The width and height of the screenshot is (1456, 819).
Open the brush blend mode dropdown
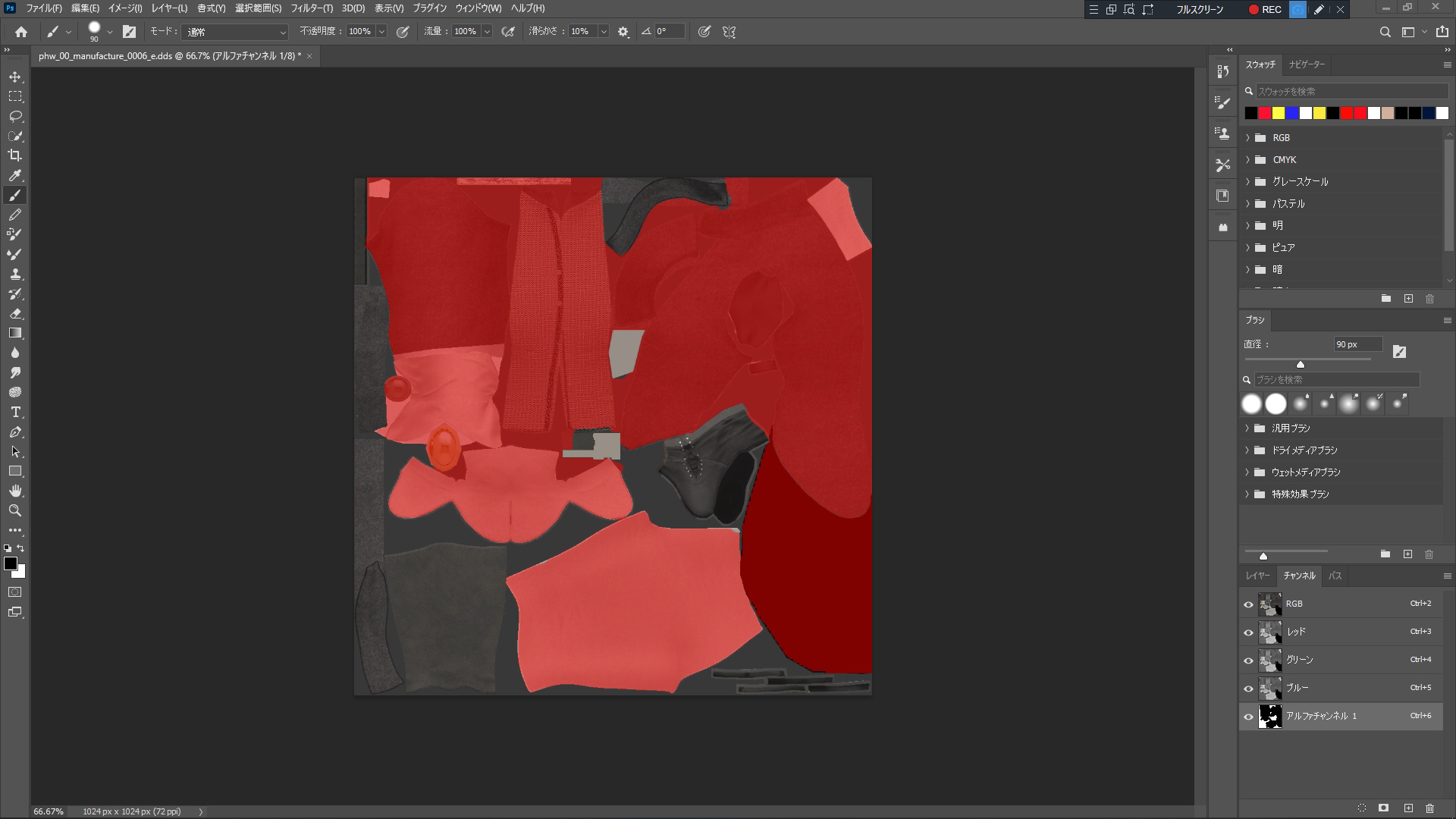(x=237, y=32)
